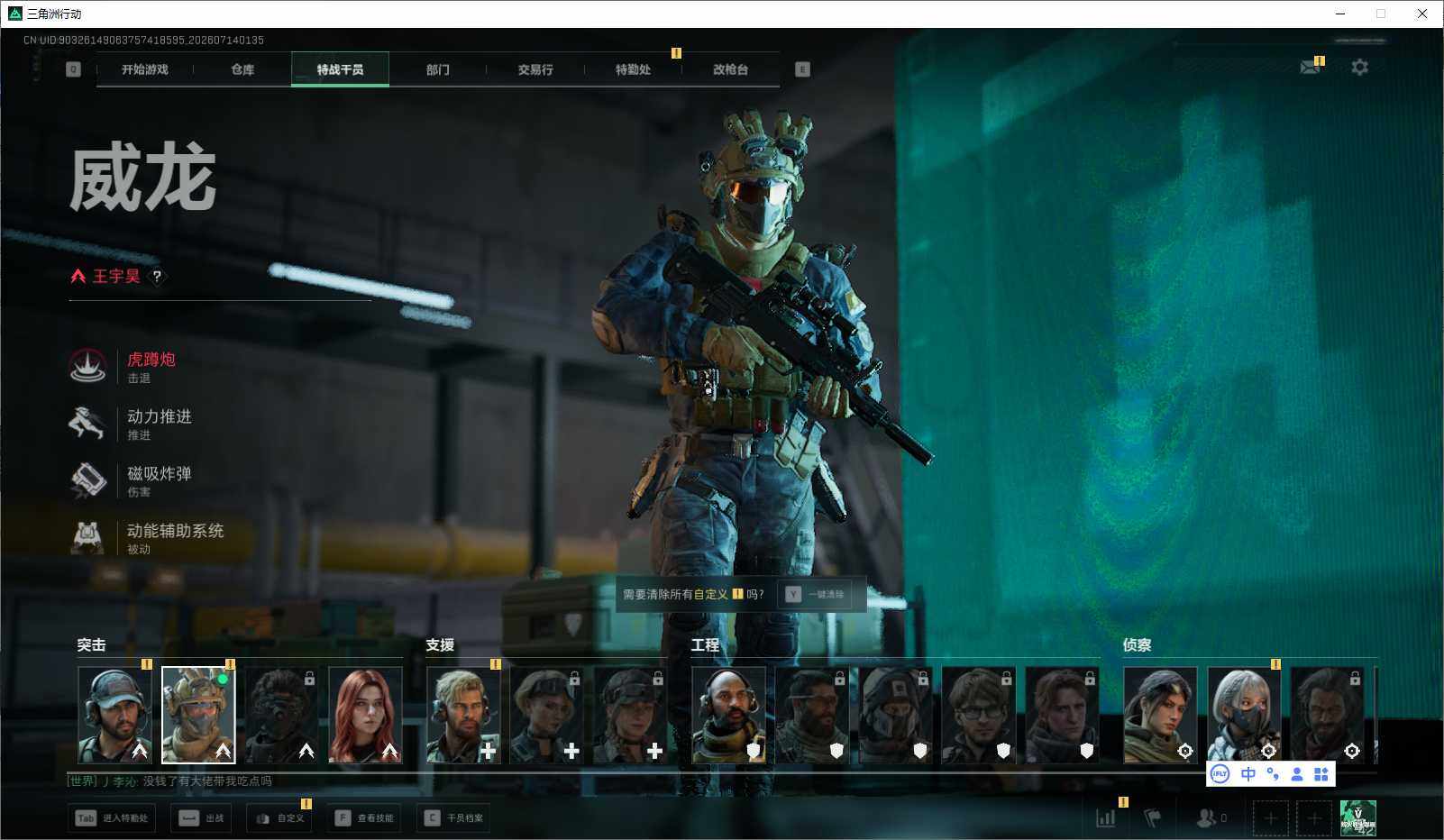Select the 动力推进 skill icon

coord(87,423)
